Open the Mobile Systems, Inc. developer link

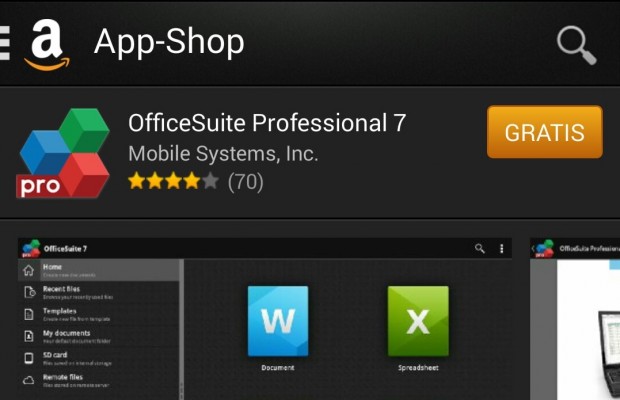pyautogui.click(x=223, y=153)
